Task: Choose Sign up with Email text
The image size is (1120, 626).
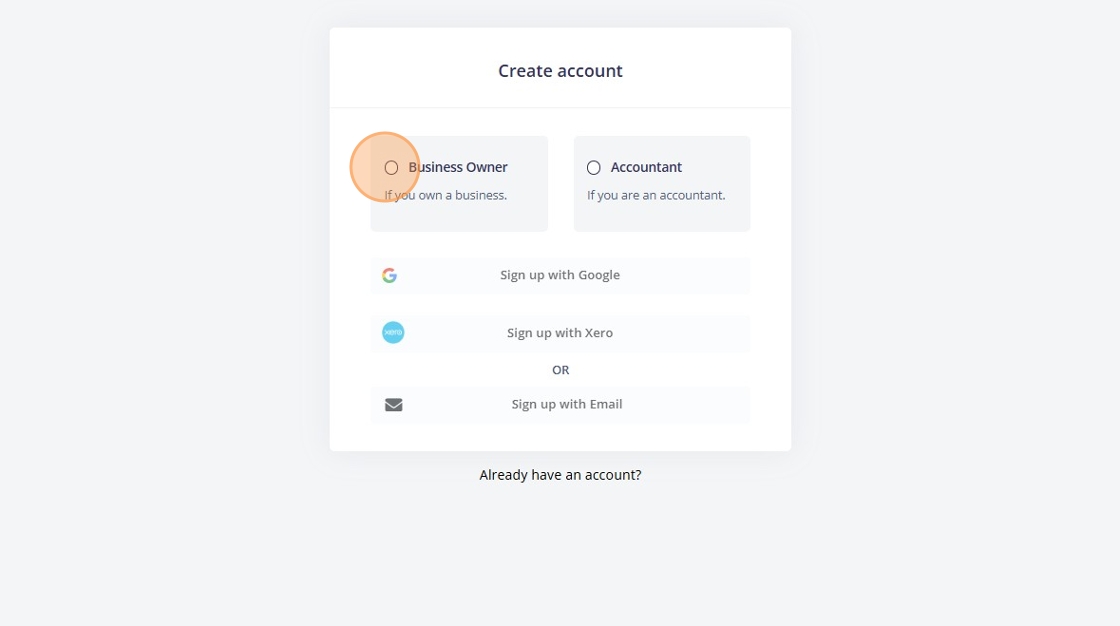Action: tap(566, 404)
